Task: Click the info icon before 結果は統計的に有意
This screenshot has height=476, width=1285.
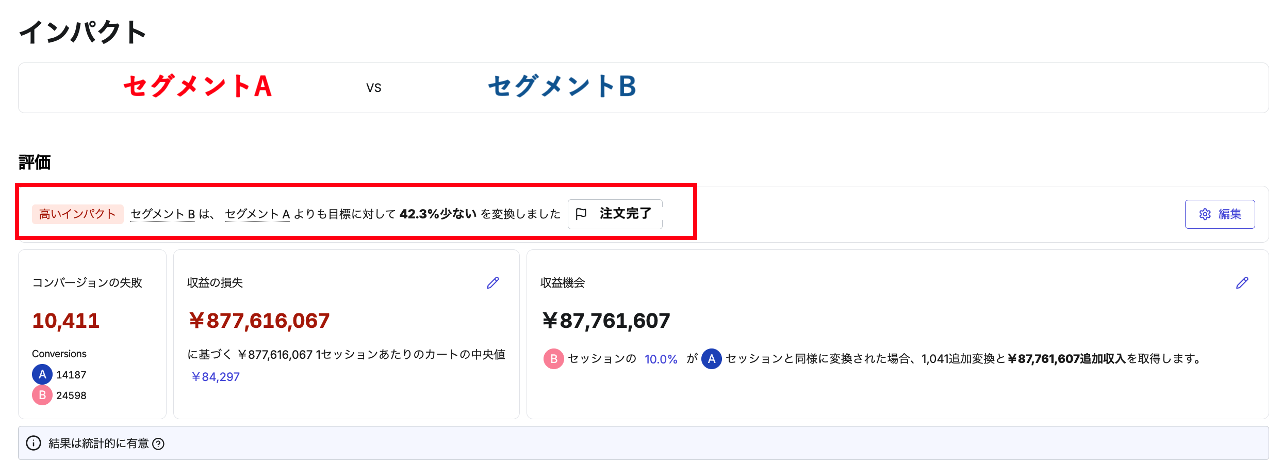Action: tap(34, 444)
